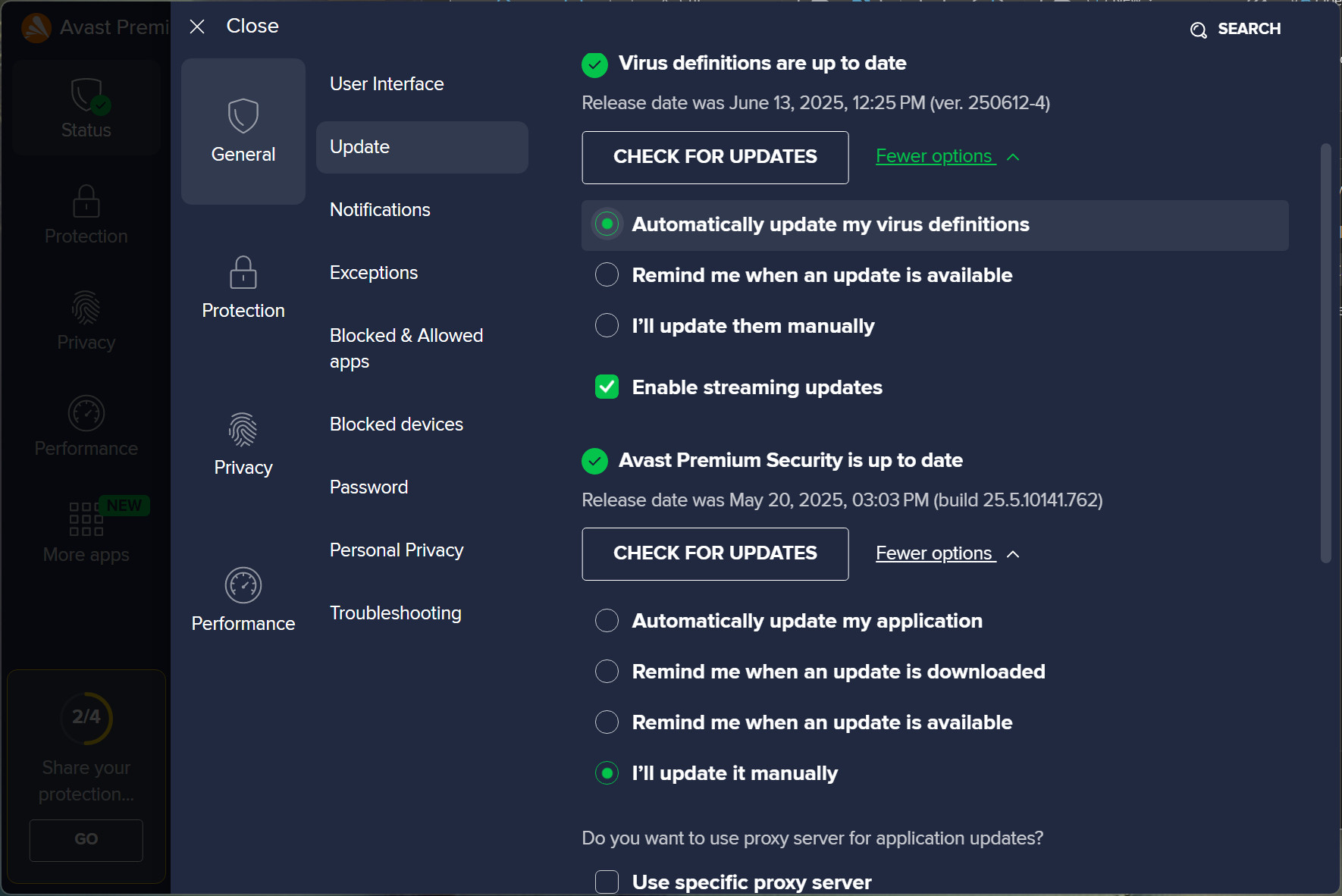Toggle Enable streaming updates checkbox
1342x896 pixels.
[607, 387]
